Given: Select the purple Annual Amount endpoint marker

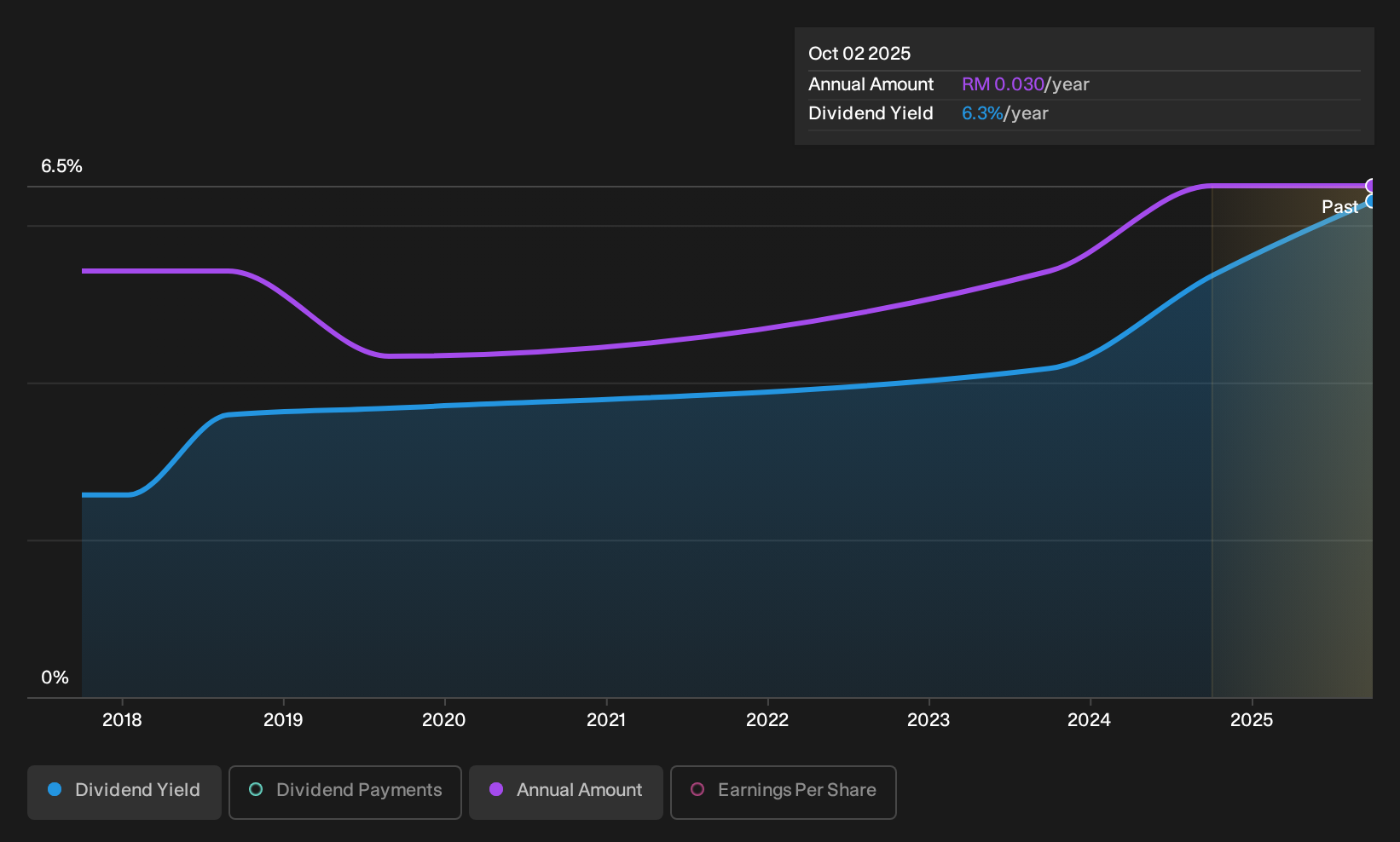Looking at the screenshot, I should click(x=1370, y=186).
